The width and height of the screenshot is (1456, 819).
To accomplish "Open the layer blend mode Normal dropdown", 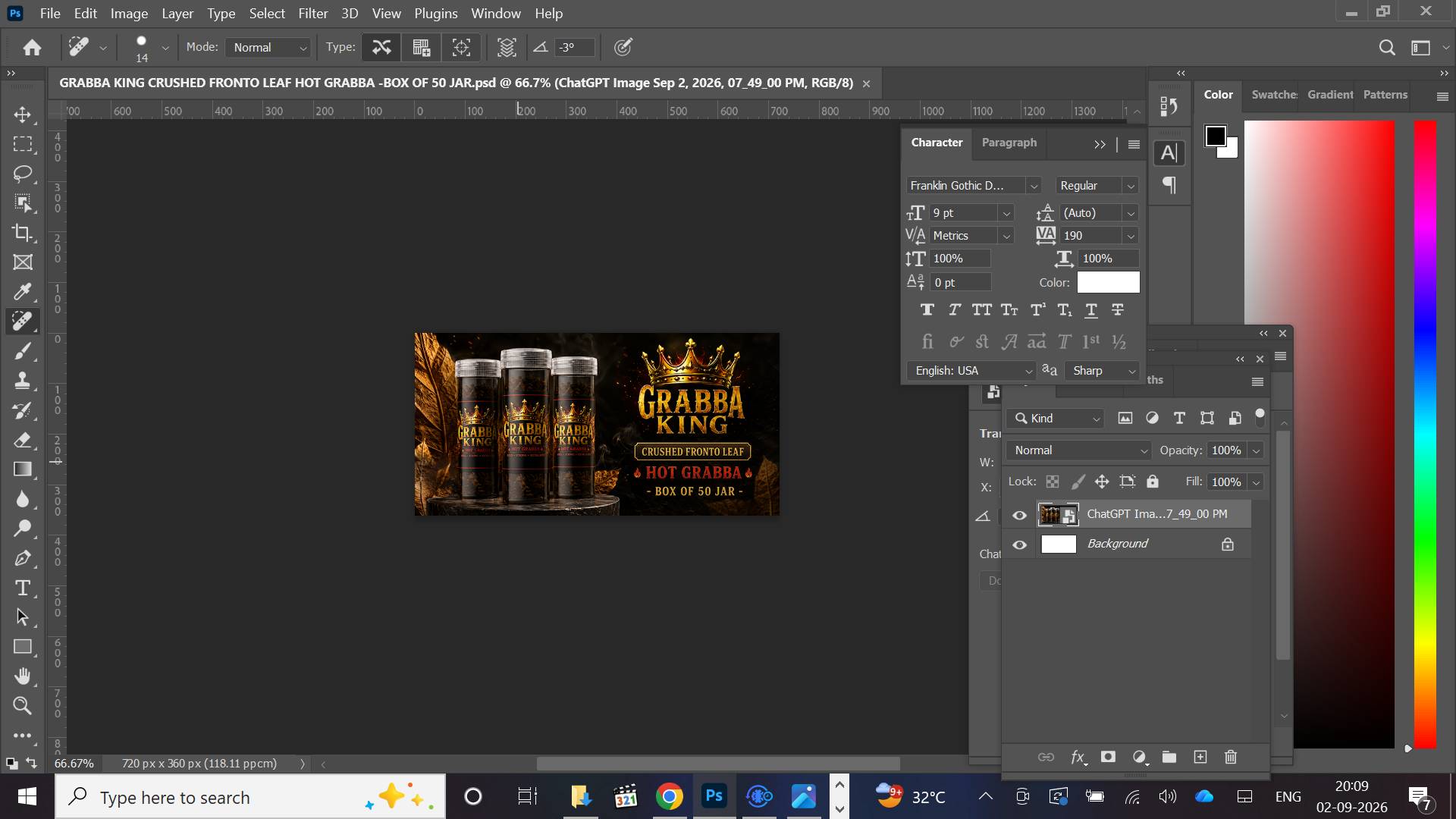I will click(x=1079, y=450).
